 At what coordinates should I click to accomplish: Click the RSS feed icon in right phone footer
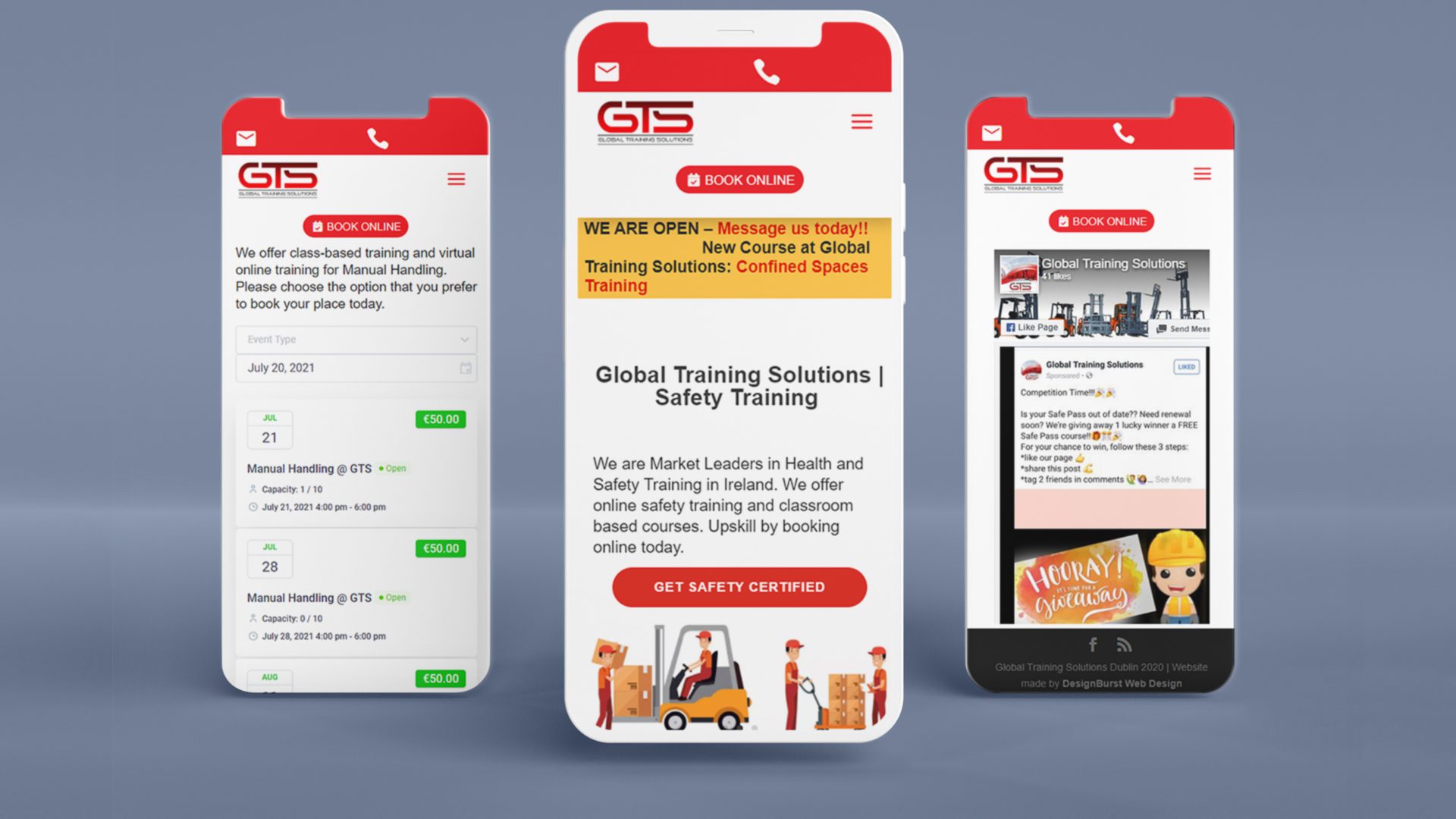1123,645
